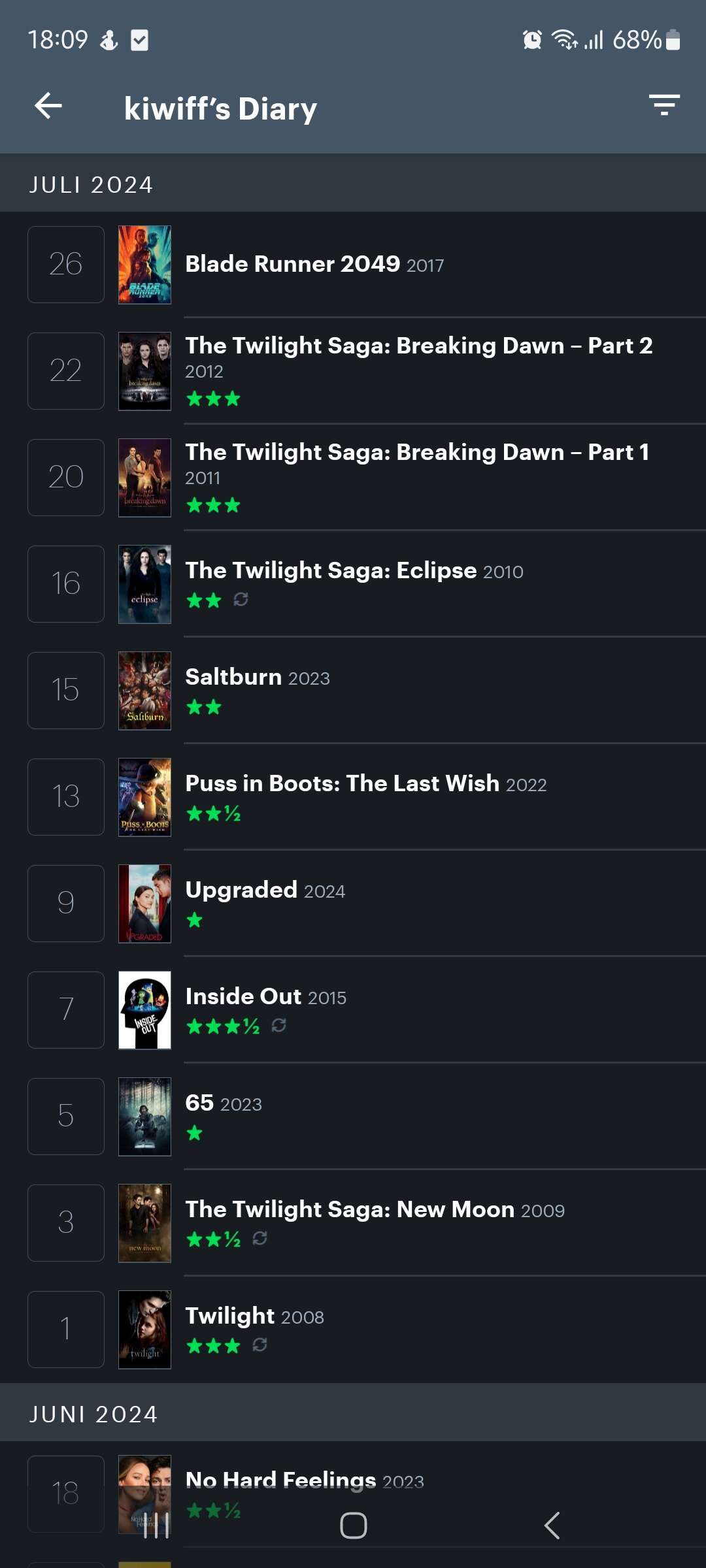Screen dimensions: 706x1568
Task: Tap the JULI 2024 section header
Action: [x=353, y=184]
